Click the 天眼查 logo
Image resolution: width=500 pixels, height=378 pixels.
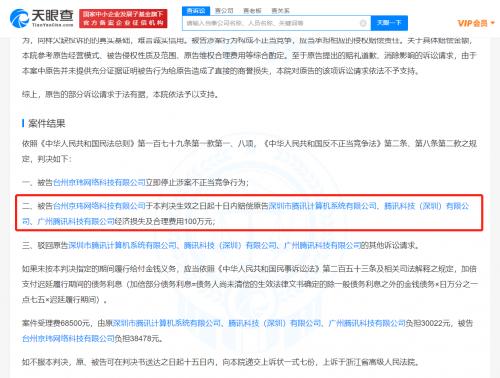tap(42, 18)
